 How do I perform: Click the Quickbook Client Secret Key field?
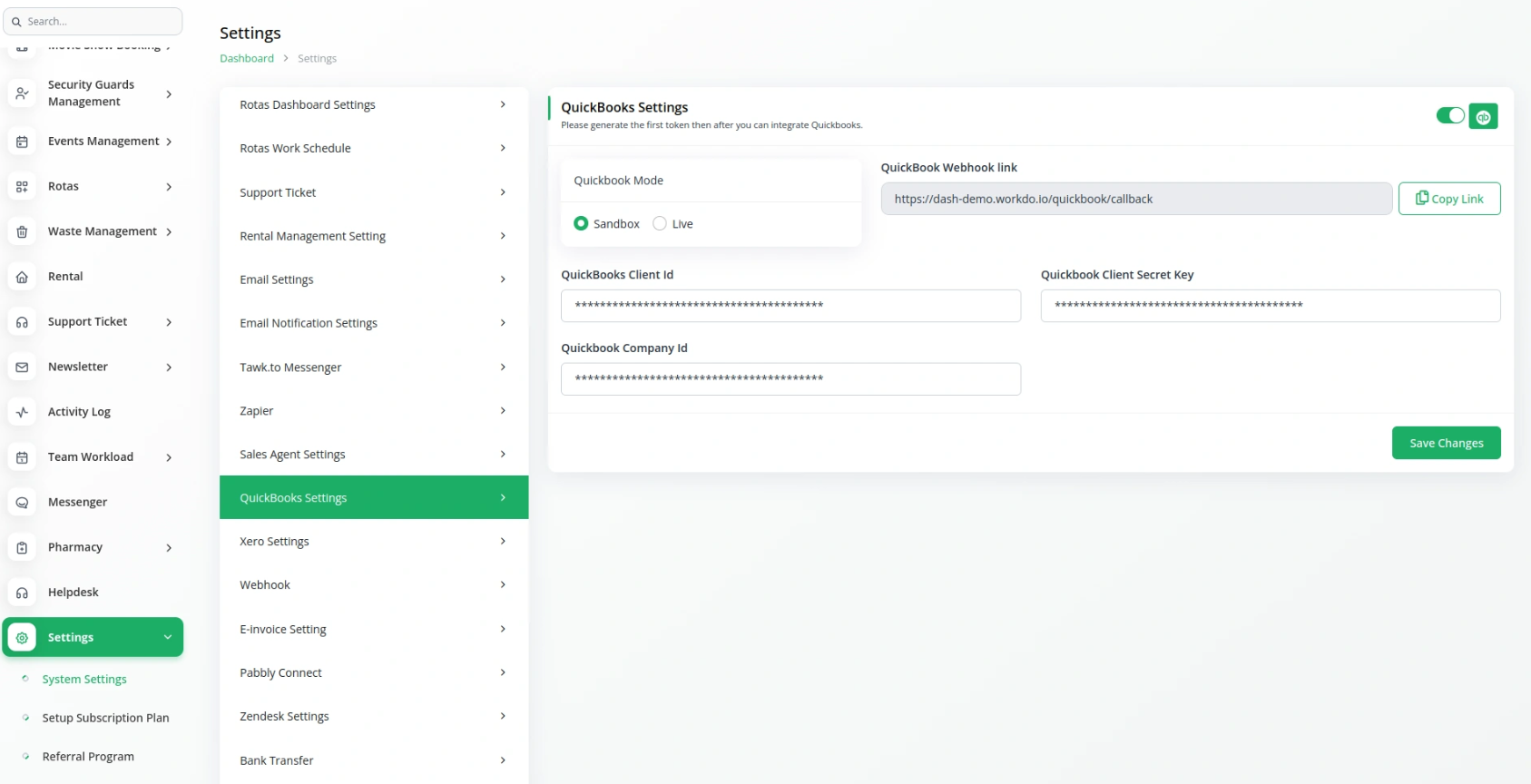(x=1271, y=306)
